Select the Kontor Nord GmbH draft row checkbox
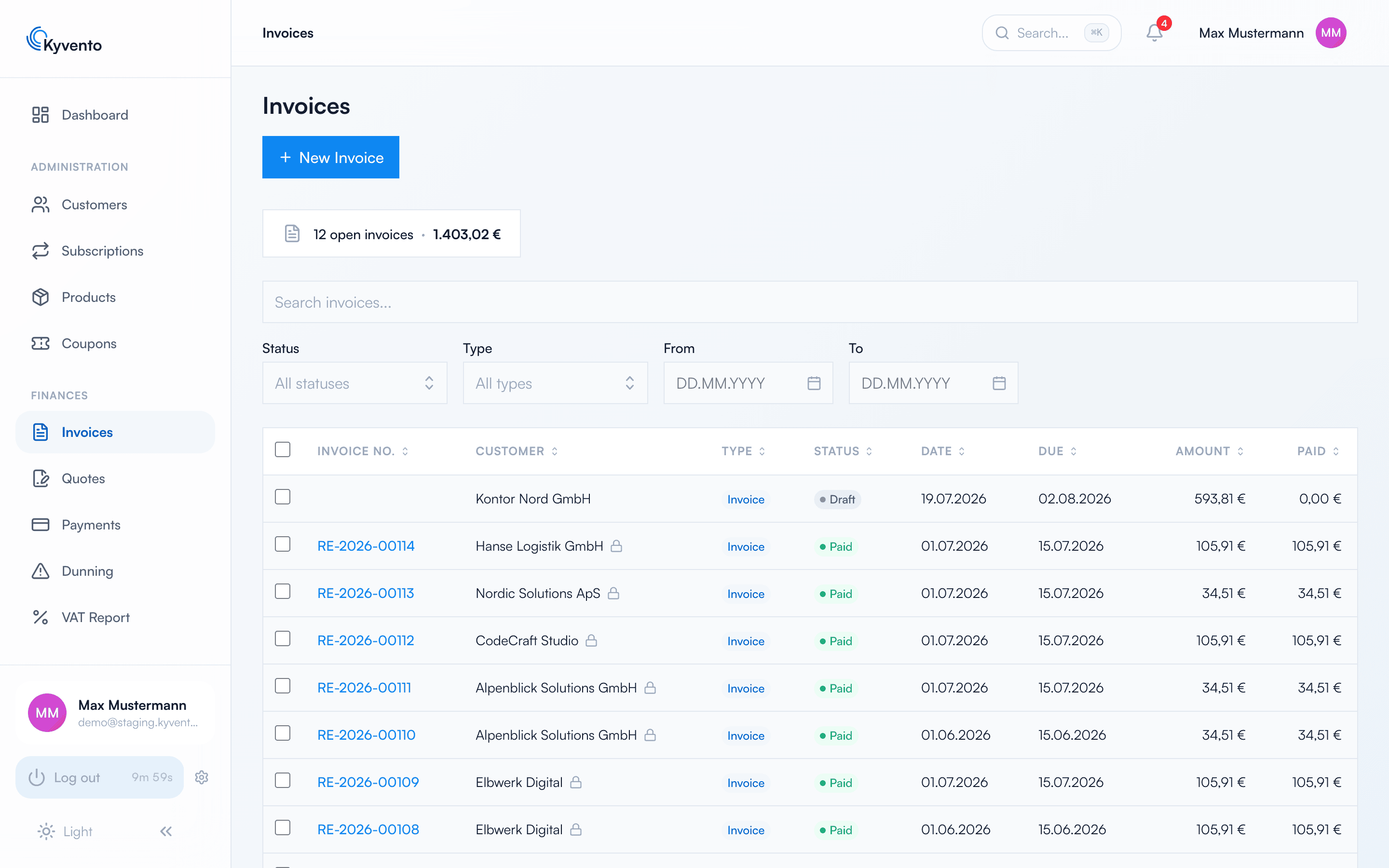This screenshot has height=868, width=1389. point(283,497)
